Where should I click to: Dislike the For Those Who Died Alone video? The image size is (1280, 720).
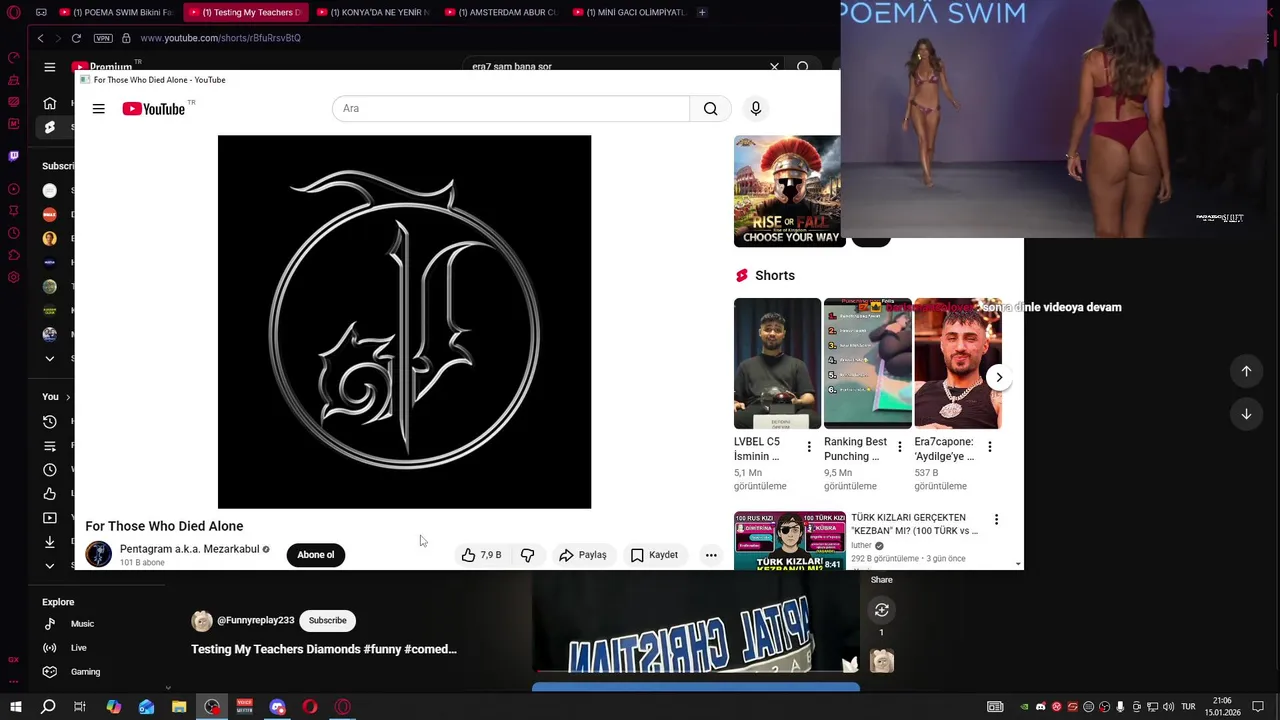(527, 555)
